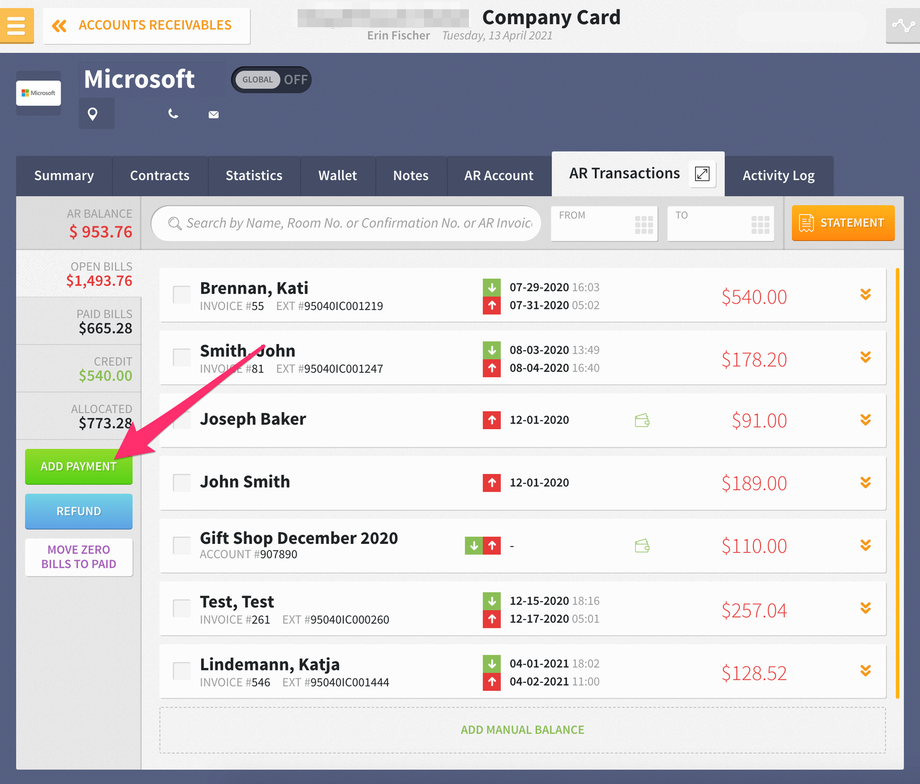Screen dimensions: 920x784
Task: Select the Lindemann, Katja checkbox
Action: pos(182,671)
